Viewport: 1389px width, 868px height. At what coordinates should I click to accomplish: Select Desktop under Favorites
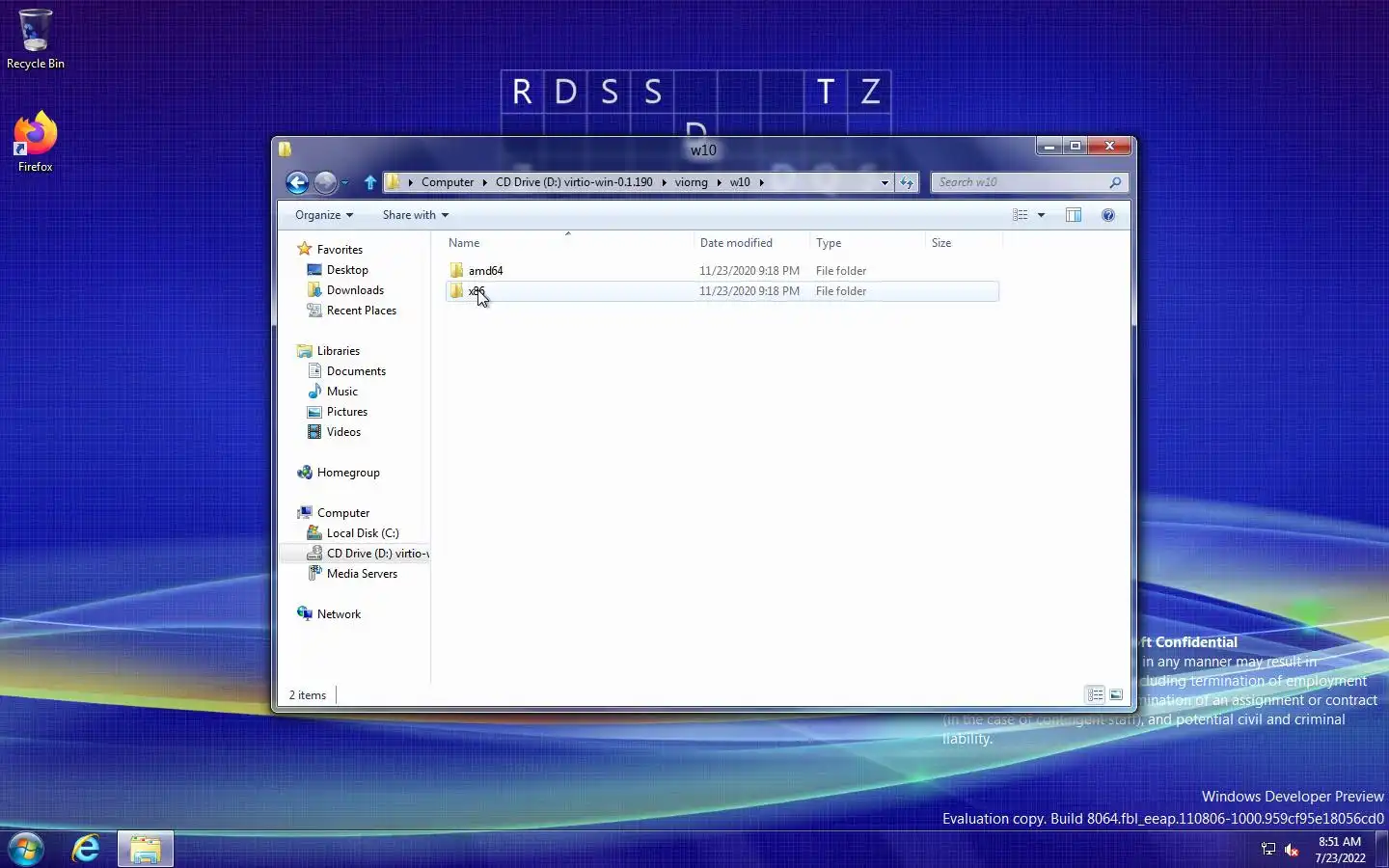pos(347,270)
